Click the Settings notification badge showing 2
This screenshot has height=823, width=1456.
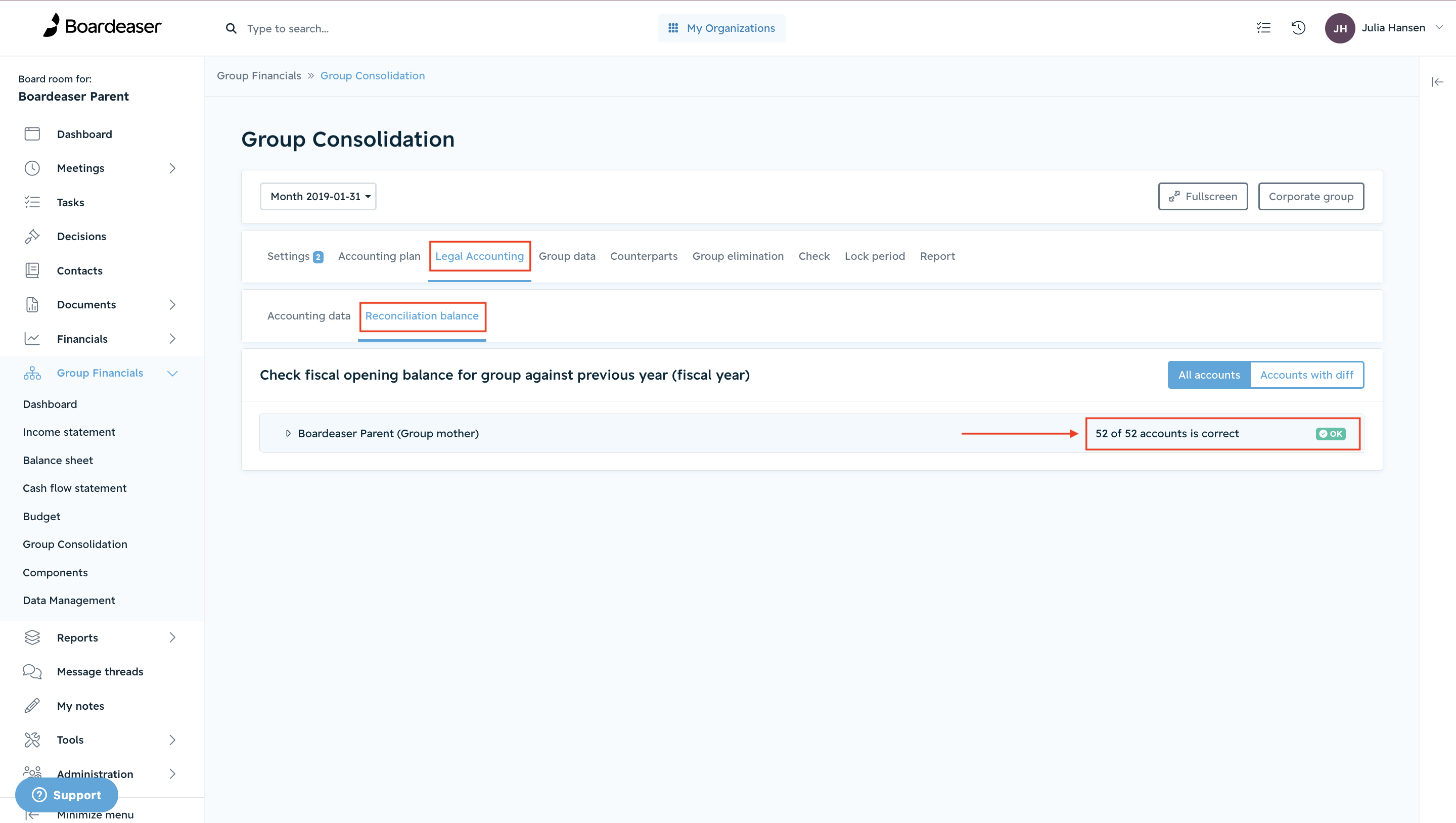tap(318, 257)
